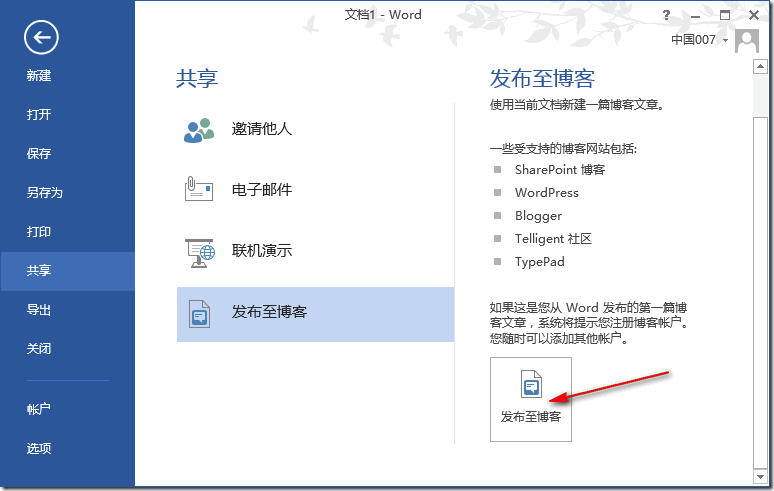Select the 邀请他人 share option
Screen dimensions: 774x491
(x=315, y=129)
